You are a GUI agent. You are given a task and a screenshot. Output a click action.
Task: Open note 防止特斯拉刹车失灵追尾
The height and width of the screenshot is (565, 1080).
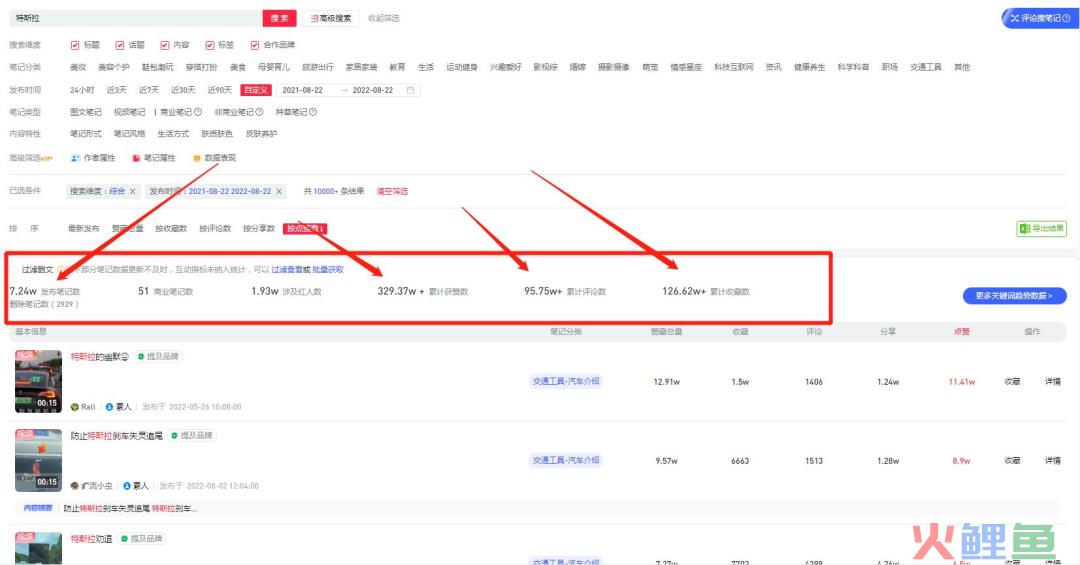point(116,435)
